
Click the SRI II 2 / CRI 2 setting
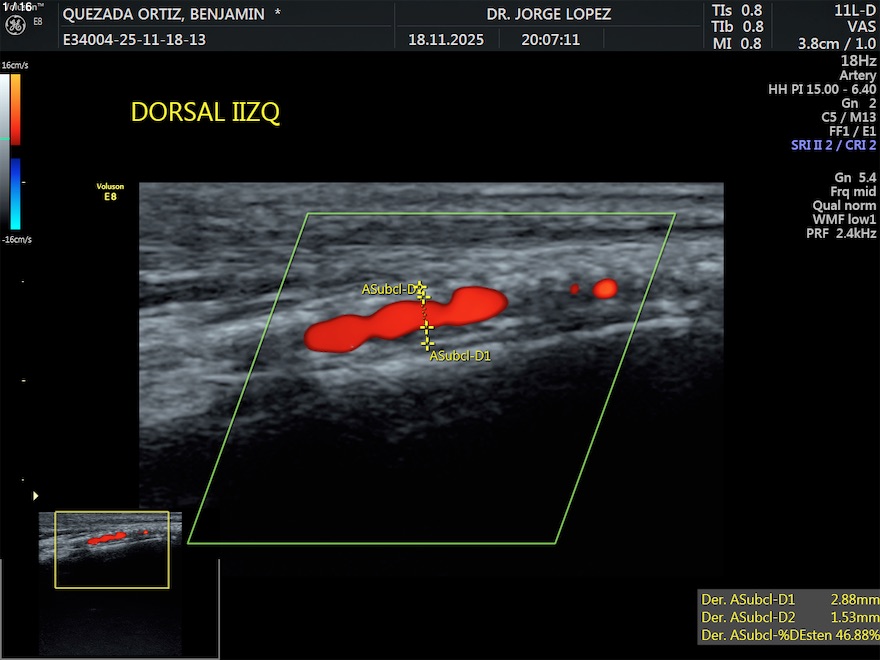click(x=833, y=145)
